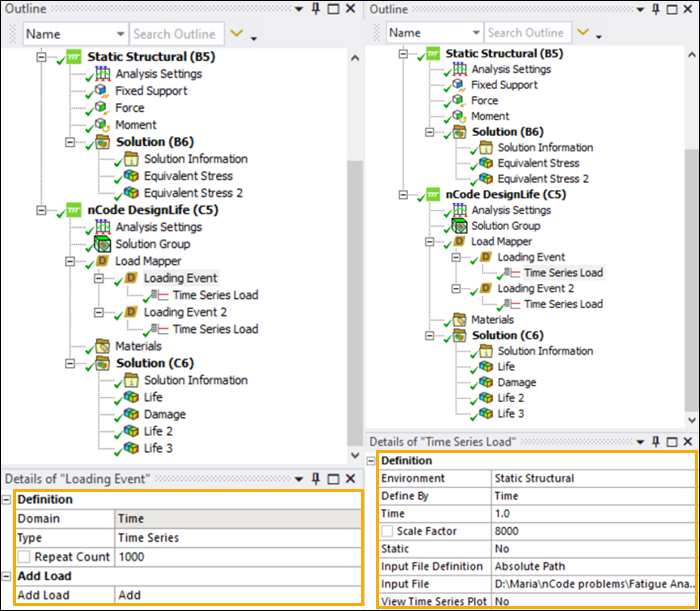
Task: Select Time Series Load under Loading Event 2 left
Action: (215, 329)
